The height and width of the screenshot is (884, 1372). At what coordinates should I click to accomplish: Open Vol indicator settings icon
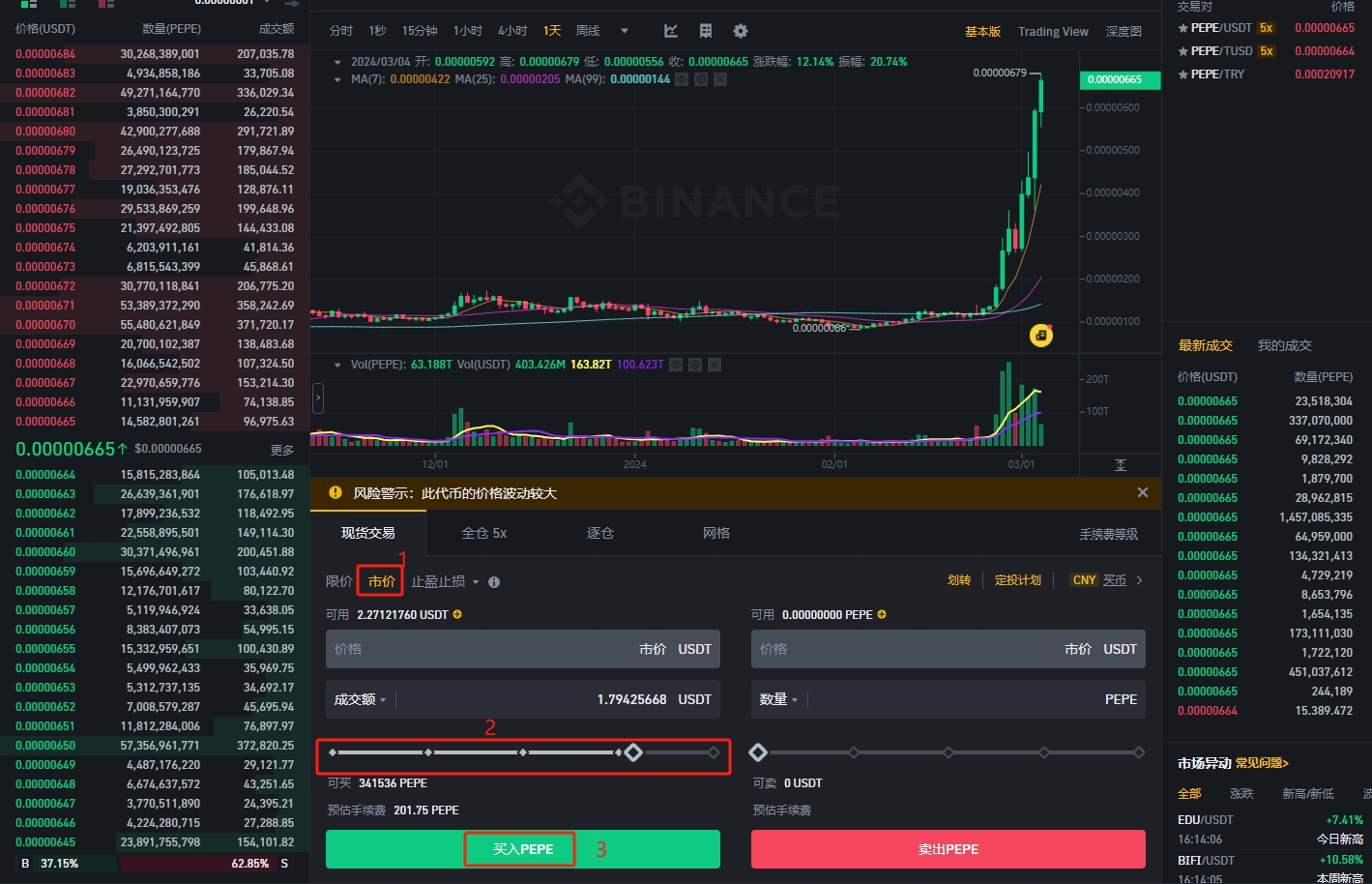695,365
